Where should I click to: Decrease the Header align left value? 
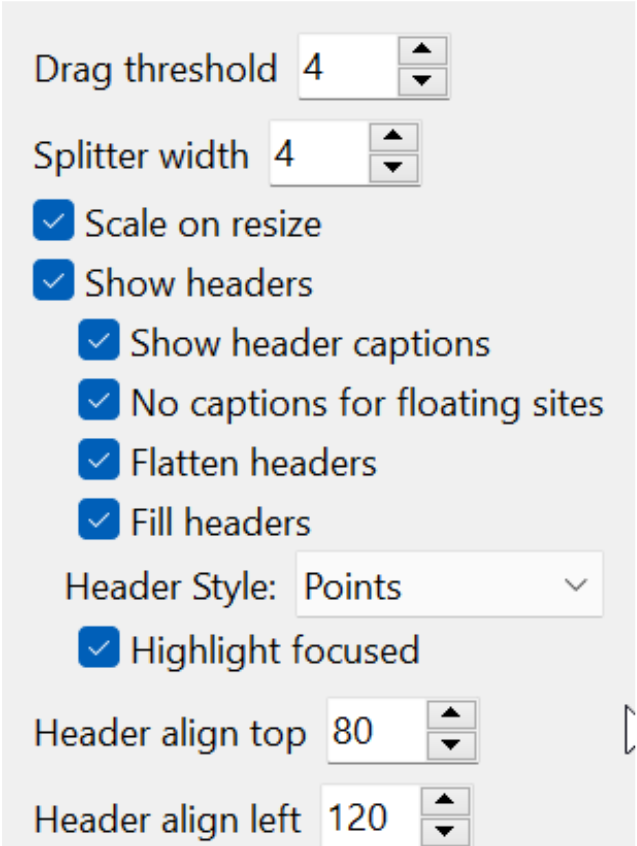(x=450, y=829)
